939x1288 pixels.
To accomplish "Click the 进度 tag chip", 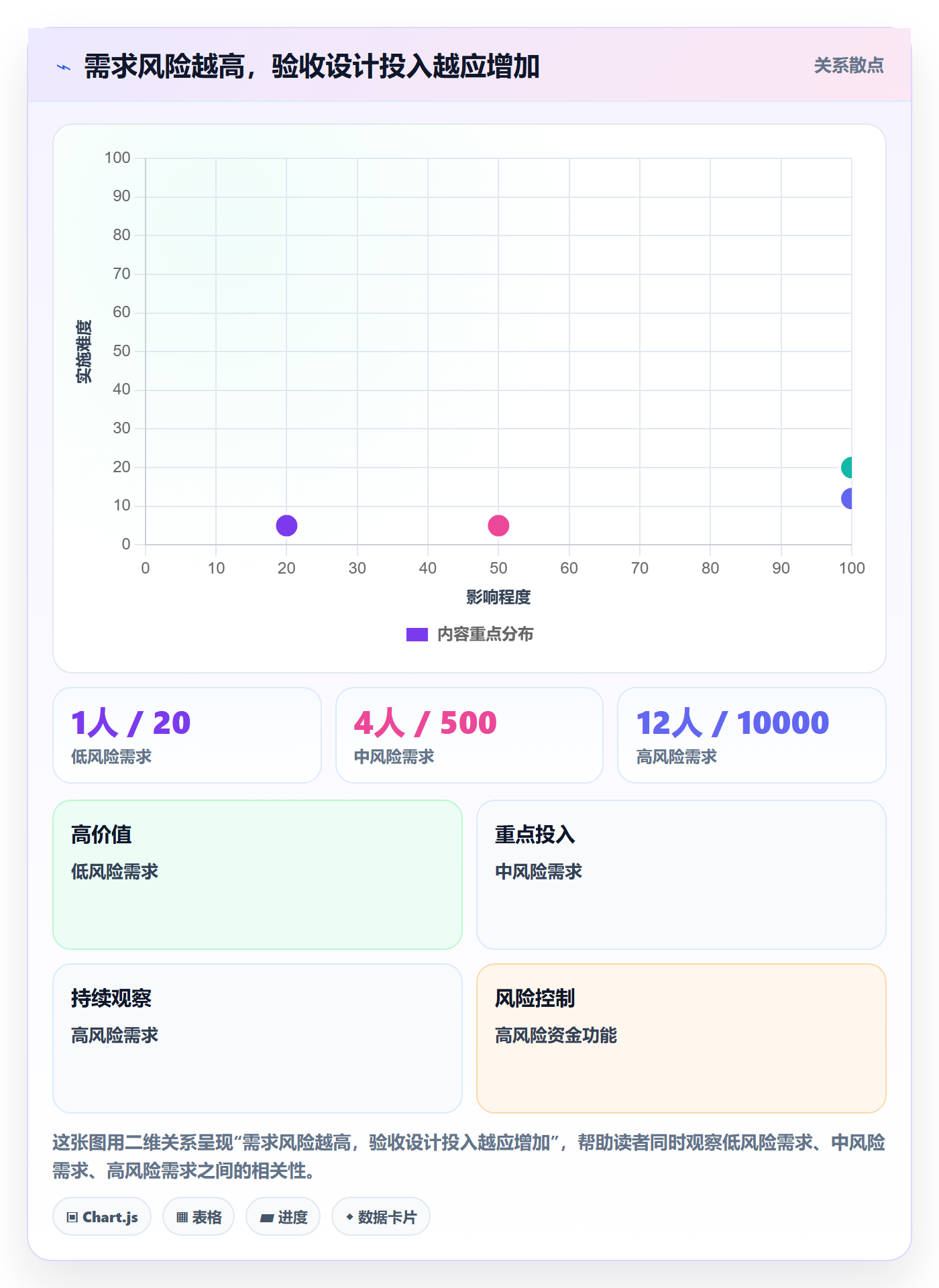I will 283,1217.
